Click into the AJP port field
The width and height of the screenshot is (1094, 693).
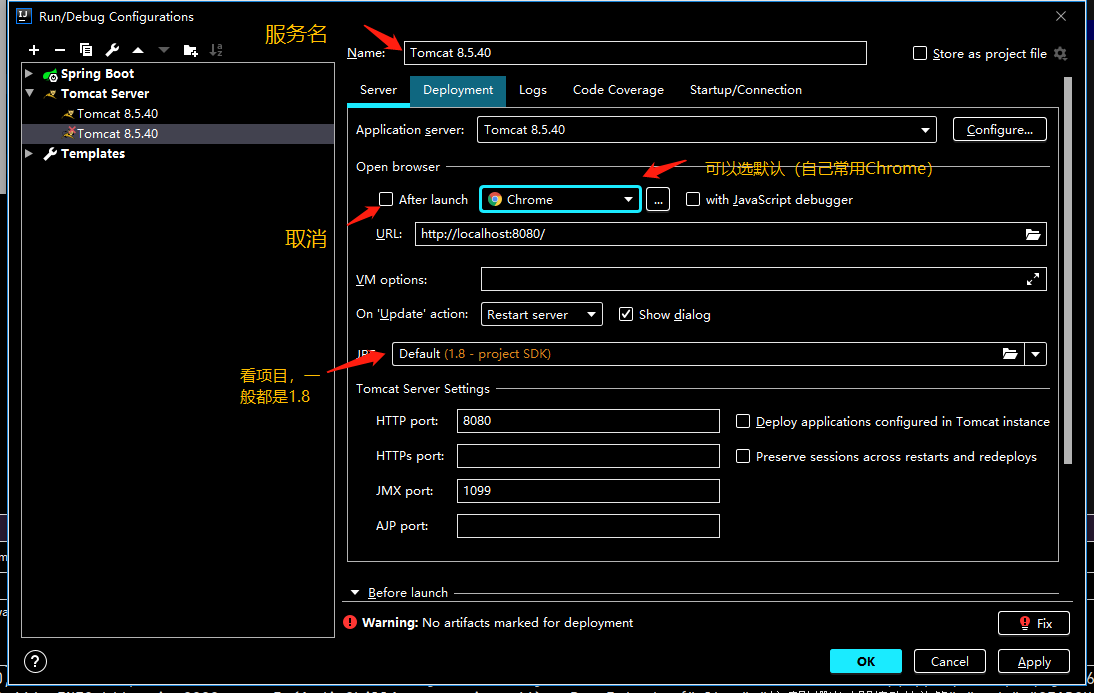point(588,526)
